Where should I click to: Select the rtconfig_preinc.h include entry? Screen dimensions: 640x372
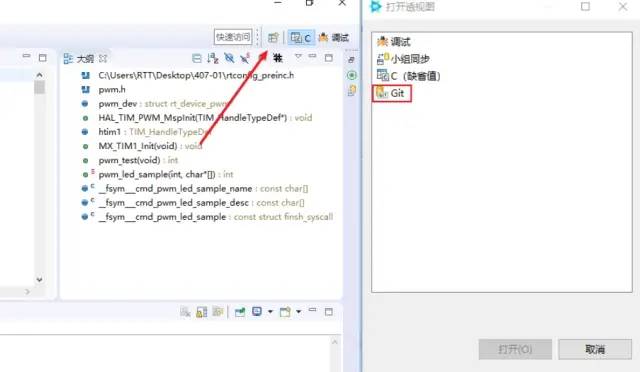pos(196,75)
